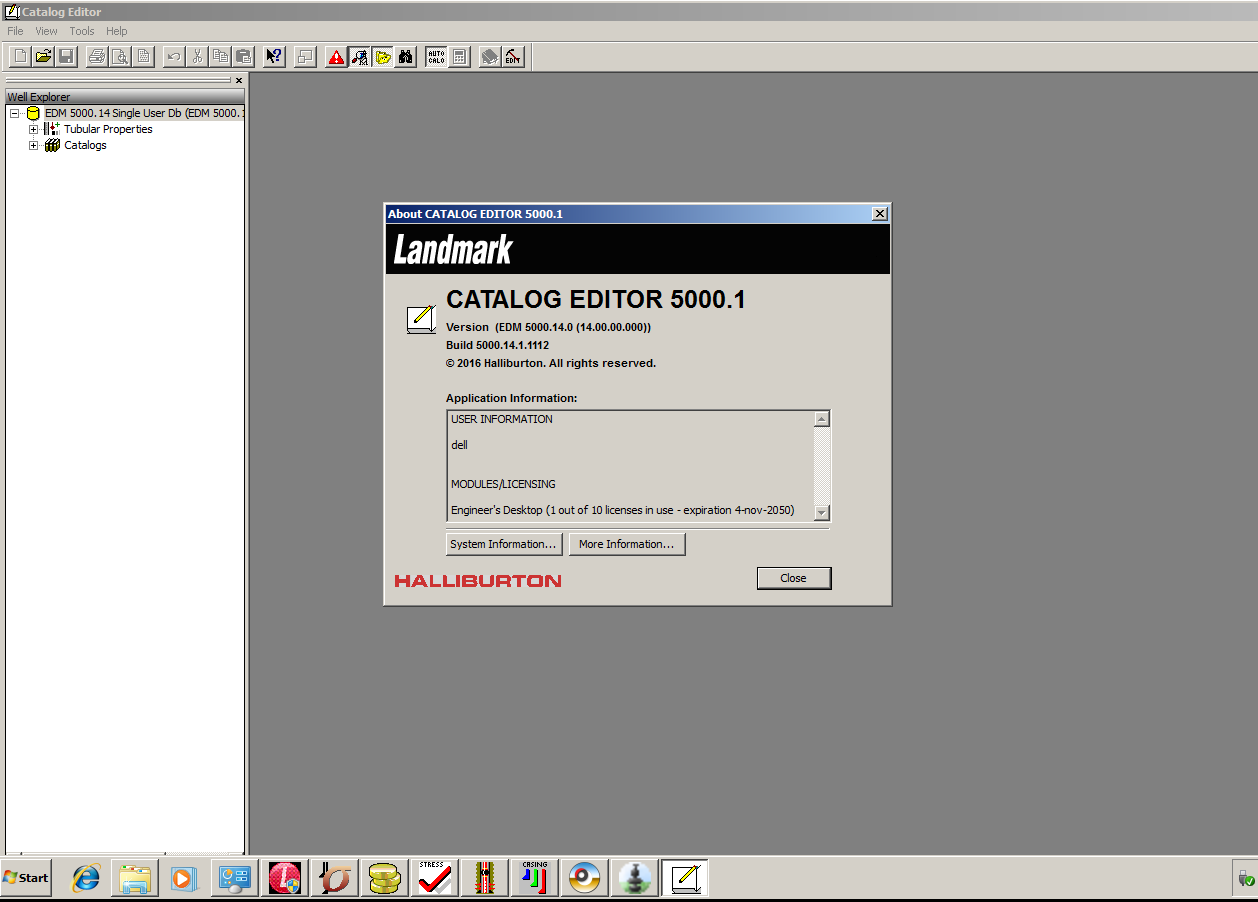This screenshot has width=1258, height=902.
Task: Click the System Information button
Action: [x=503, y=544]
